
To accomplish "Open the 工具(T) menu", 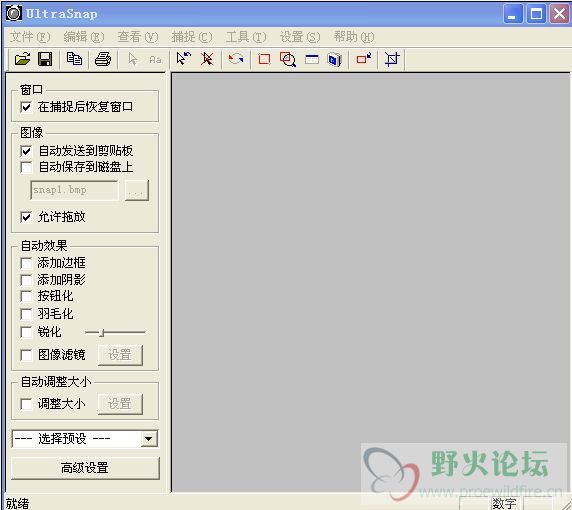I will pos(246,37).
